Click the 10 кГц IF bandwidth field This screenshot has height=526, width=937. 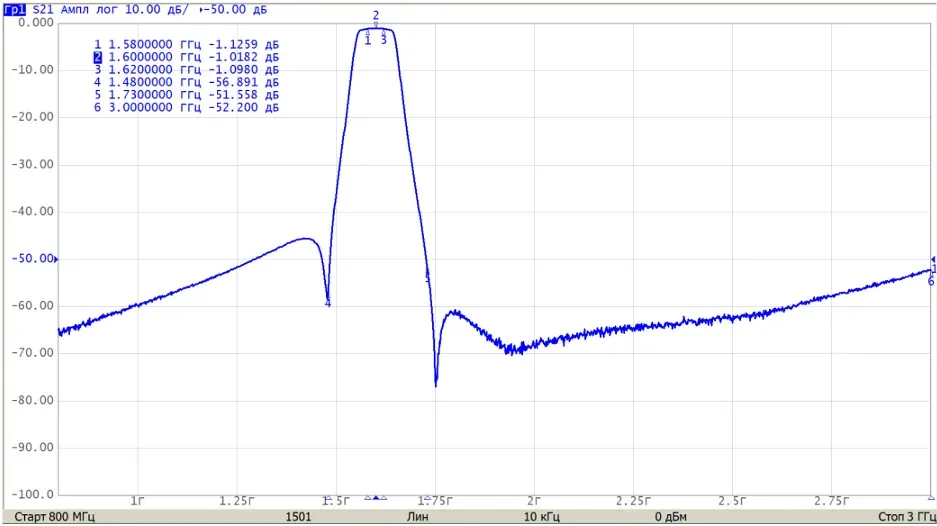coord(542,516)
